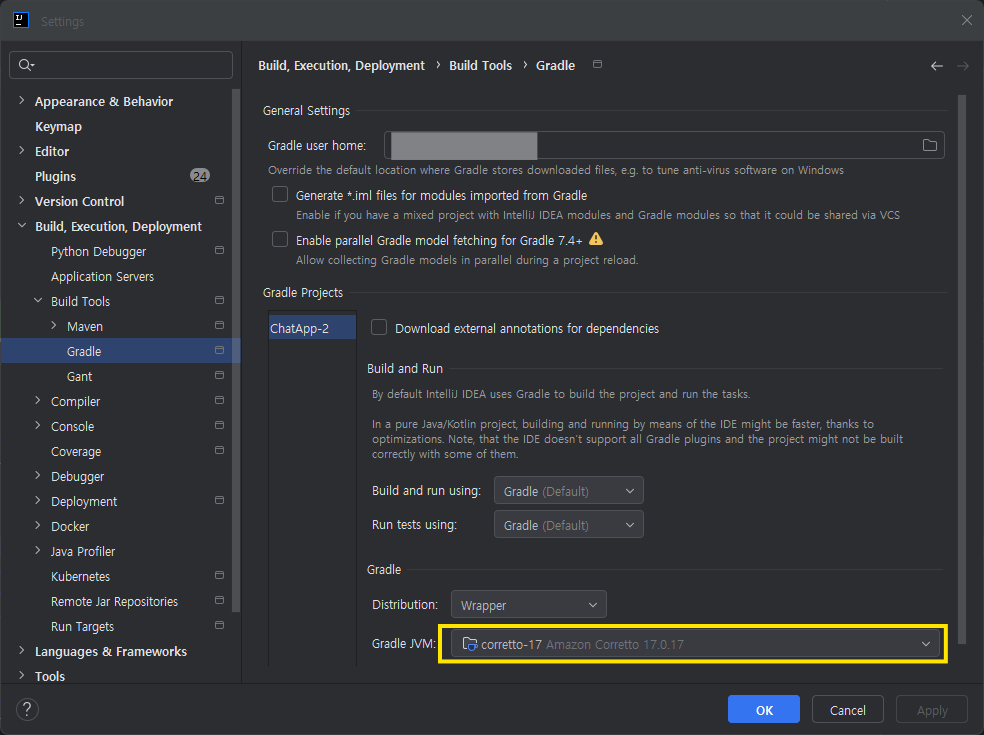Expand Languages & Frameworks section
The image size is (984, 735).
pos(22,651)
